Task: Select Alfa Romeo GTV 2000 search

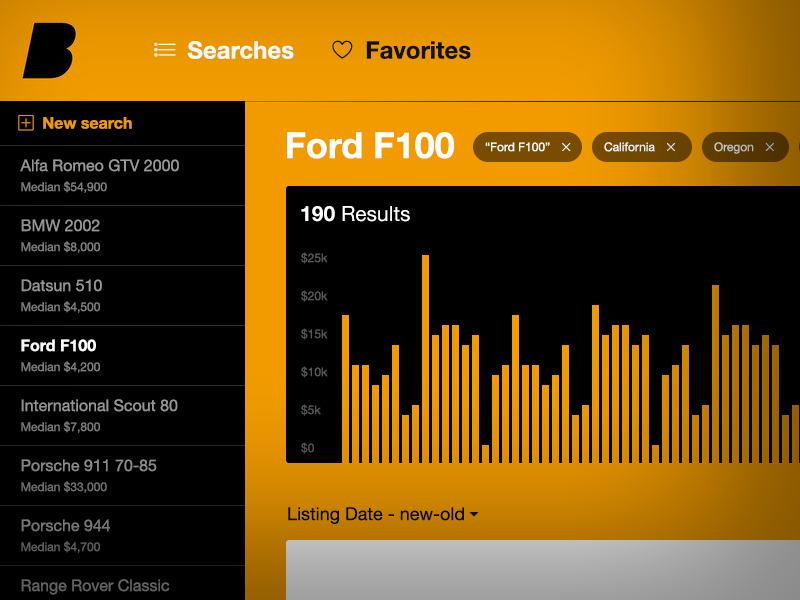Action: 122,176
